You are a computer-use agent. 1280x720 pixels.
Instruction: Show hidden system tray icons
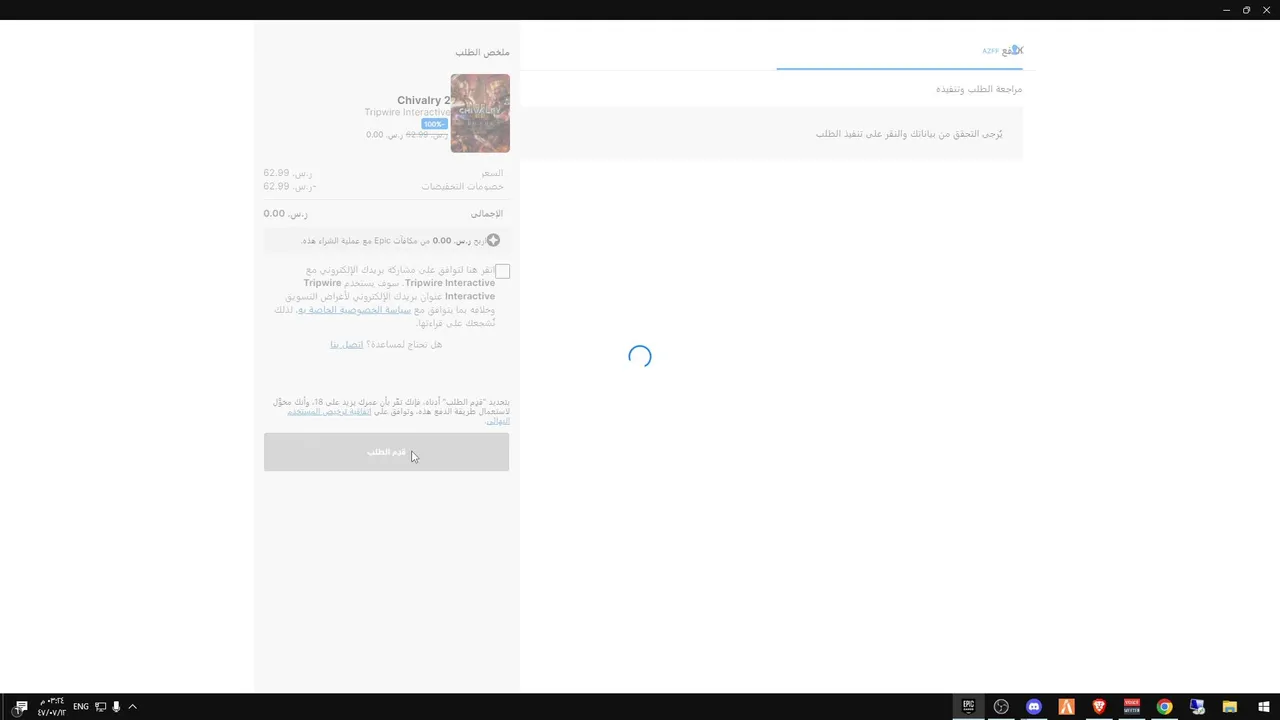(132, 707)
